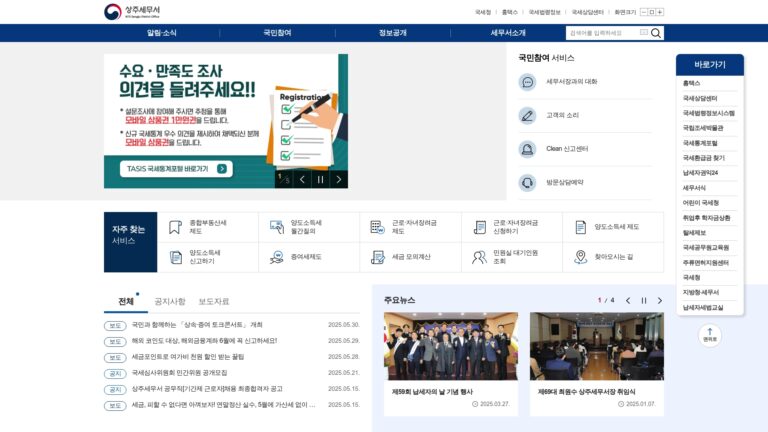Click the Clean 신고센터 bell icon
Image resolution: width=768 pixels, height=432 pixels.
click(x=528, y=149)
